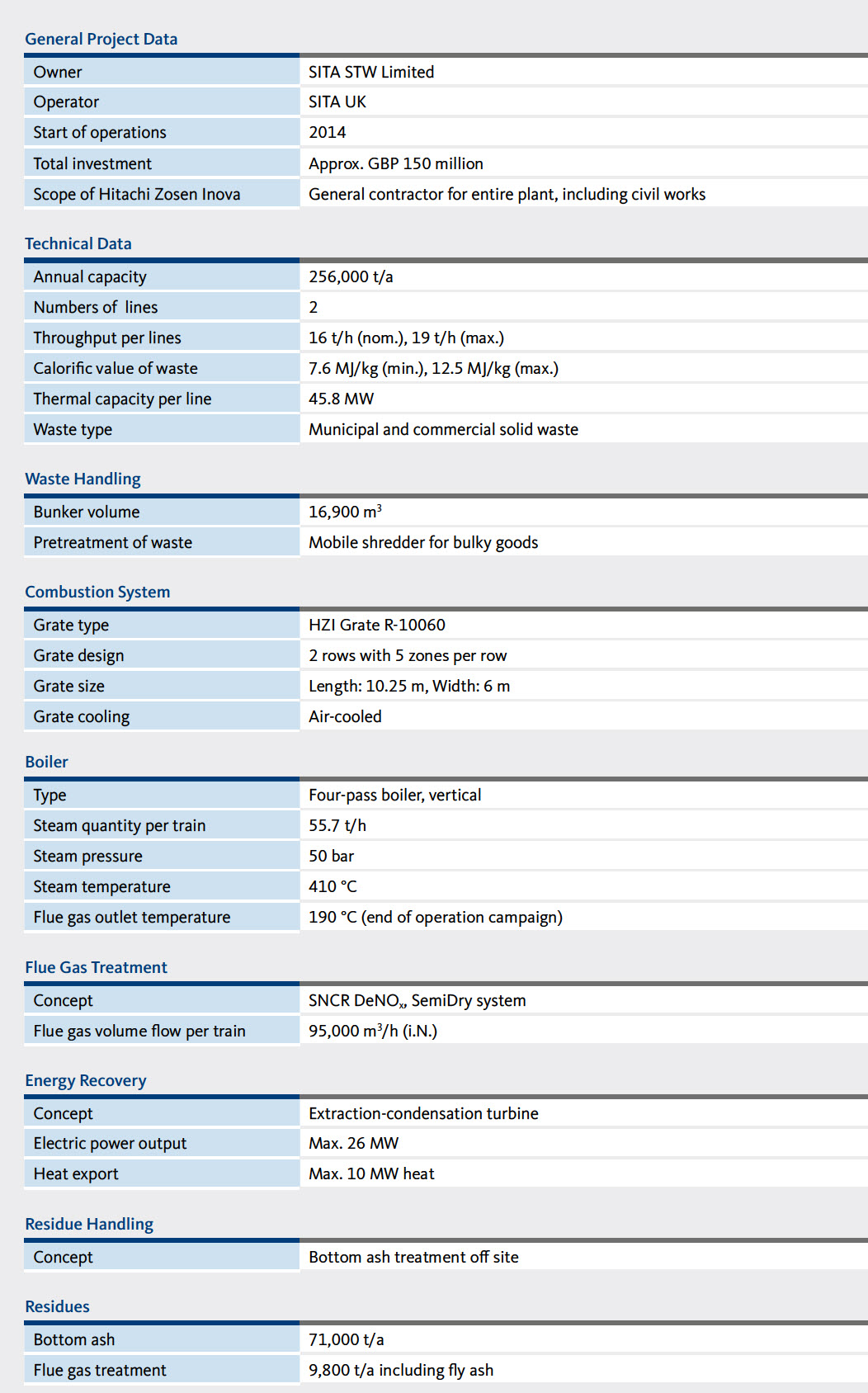Select the Bunker volume row label
The width and height of the screenshot is (868, 1393).
coord(87,512)
